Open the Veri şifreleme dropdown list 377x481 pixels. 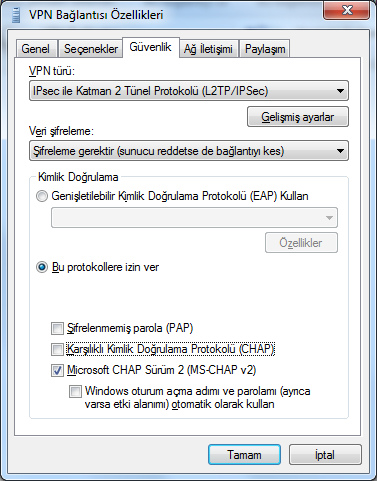coord(189,151)
